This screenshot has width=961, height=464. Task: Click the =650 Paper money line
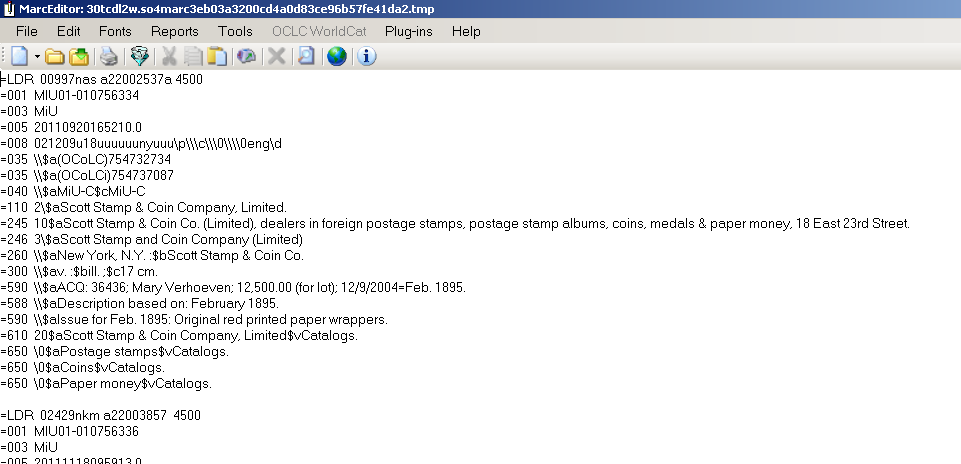tap(106, 383)
